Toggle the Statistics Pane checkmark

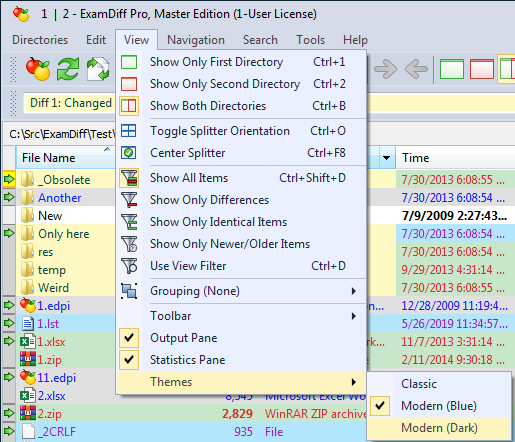[129, 360]
